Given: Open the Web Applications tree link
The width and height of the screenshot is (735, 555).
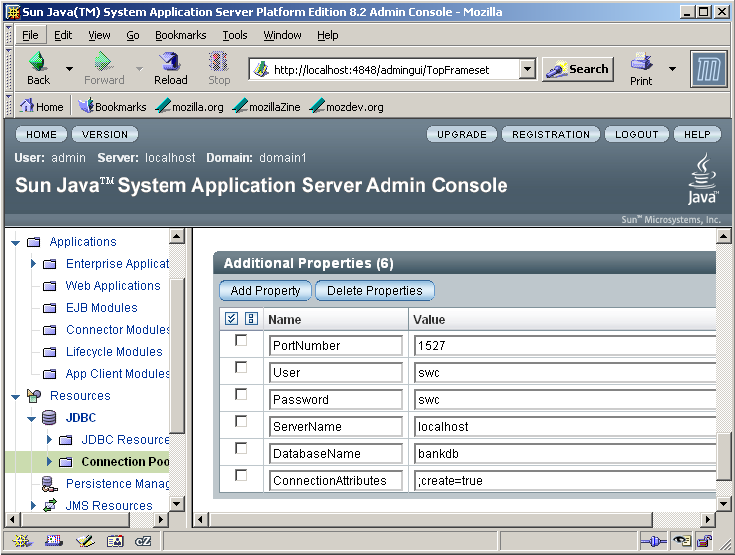Looking at the screenshot, I should (113, 285).
